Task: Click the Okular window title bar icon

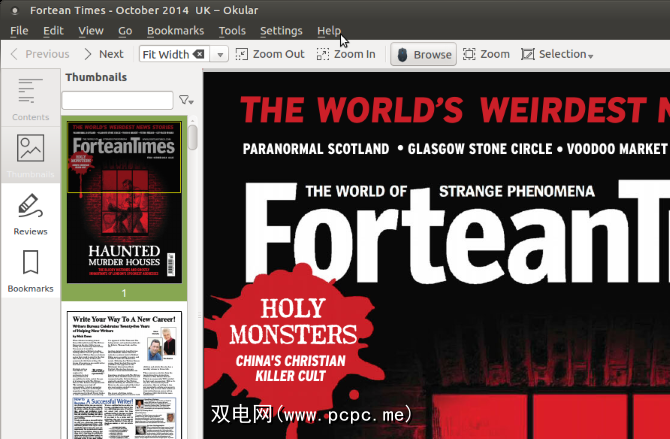Action: click(x=15, y=10)
